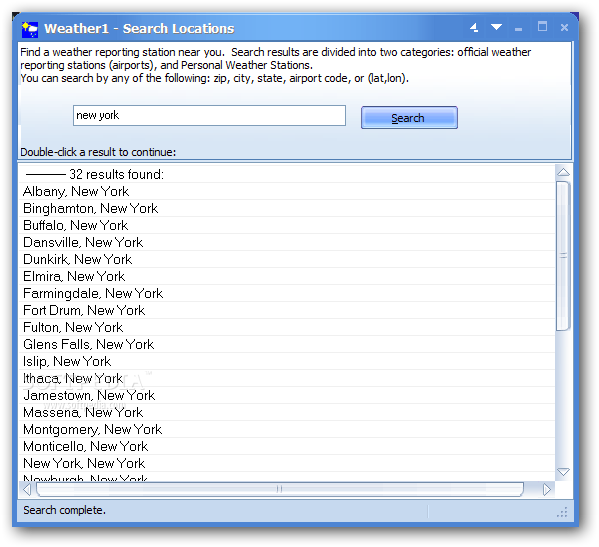This screenshot has height=547, width=599.
Task: Click the pin-to-top arrow icon in title bar
Action: click(474, 27)
